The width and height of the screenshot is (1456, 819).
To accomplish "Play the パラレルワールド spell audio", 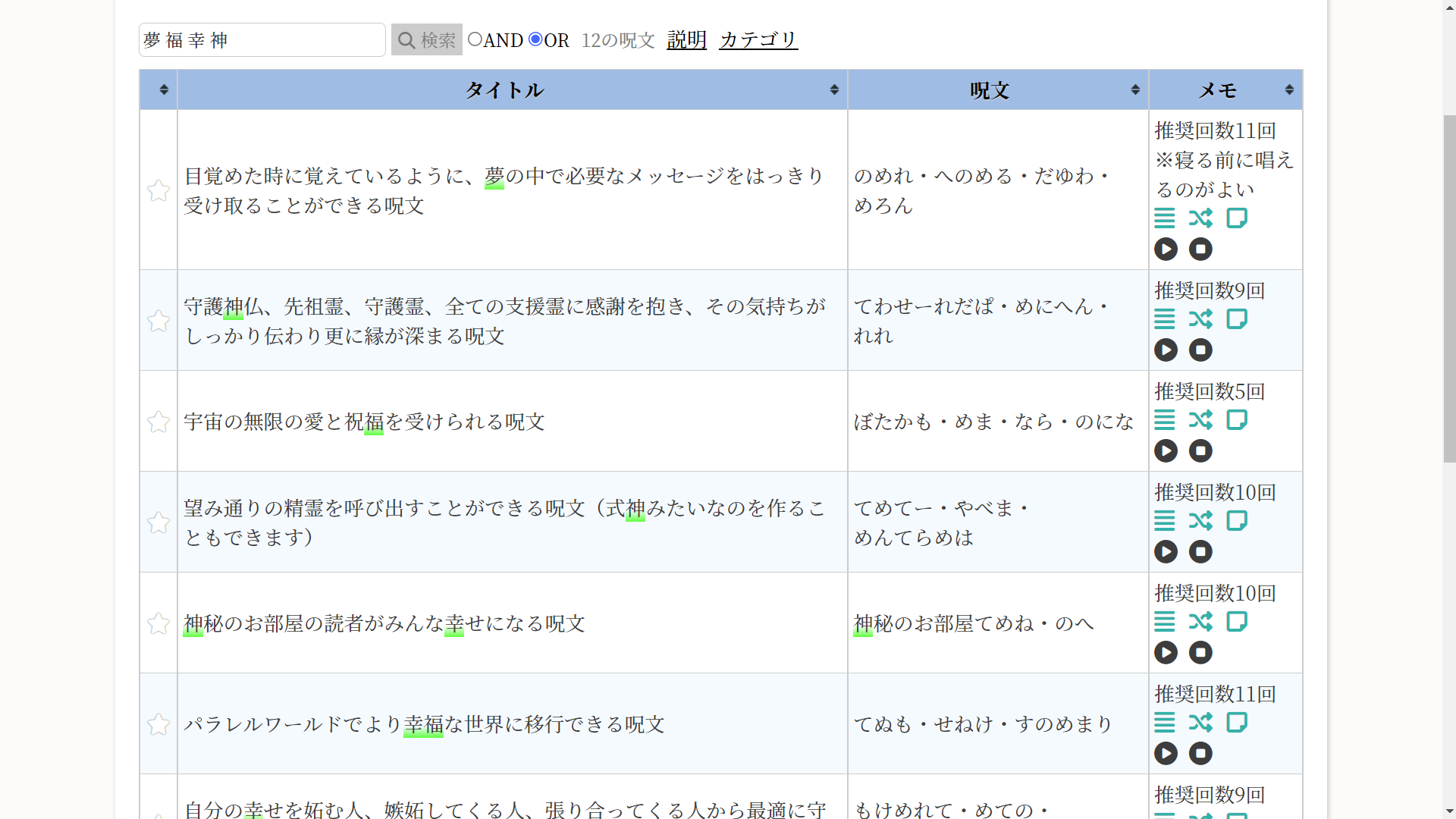I will (1166, 754).
